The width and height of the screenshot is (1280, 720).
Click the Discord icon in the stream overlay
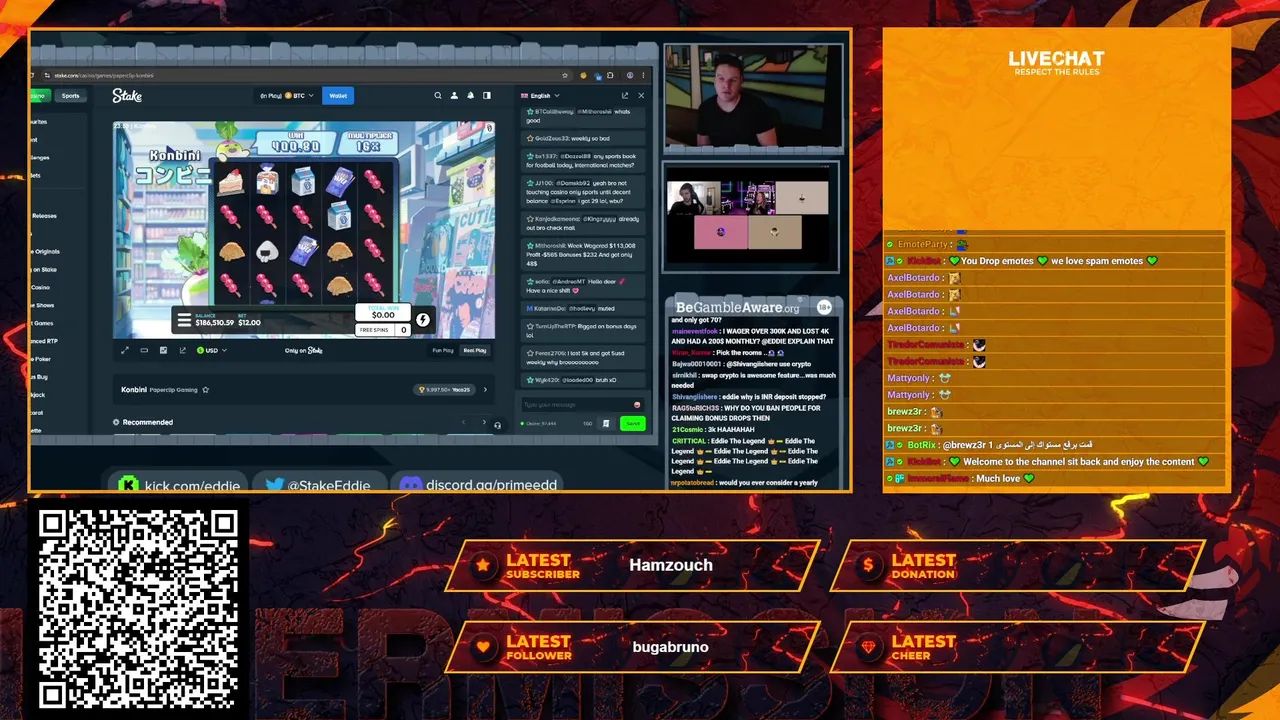click(410, 485)
